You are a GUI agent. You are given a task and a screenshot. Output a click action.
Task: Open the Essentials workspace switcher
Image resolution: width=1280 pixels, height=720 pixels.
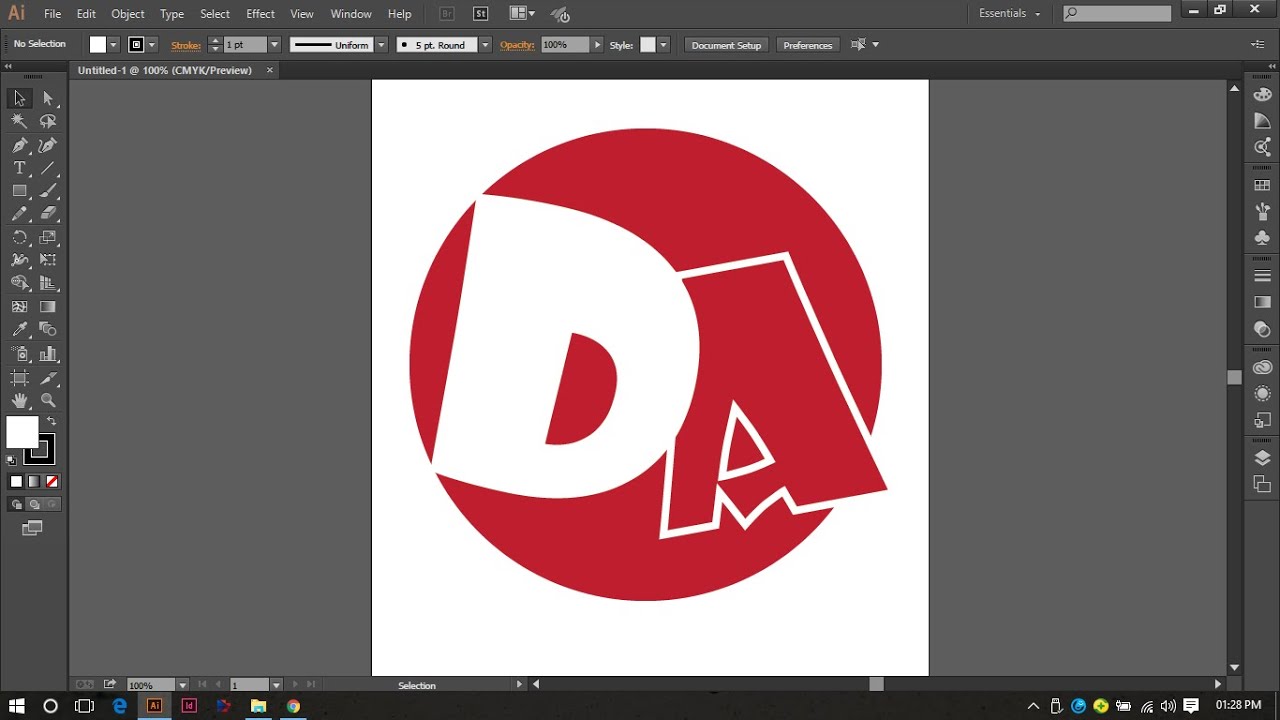pyautogui.click(x=1010, y=14)
